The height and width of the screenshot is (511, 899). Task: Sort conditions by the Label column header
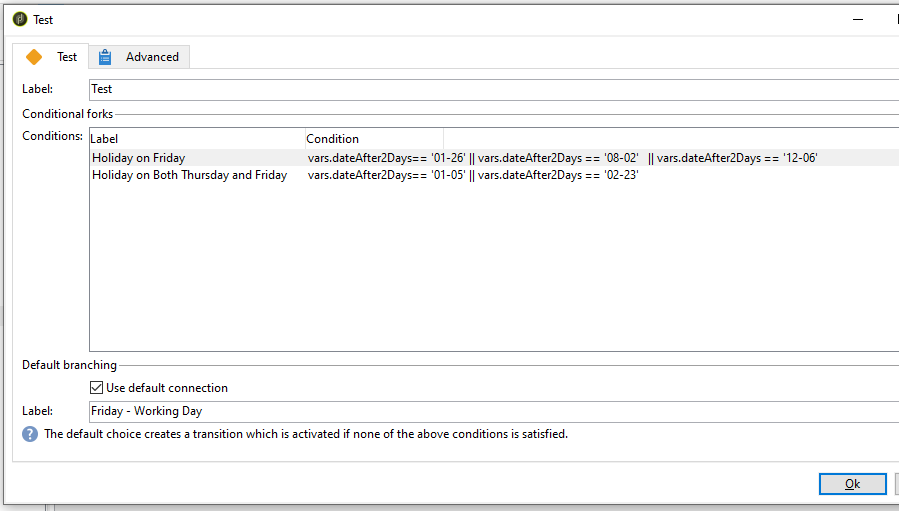pyautogui.click(x=196, y=139)
